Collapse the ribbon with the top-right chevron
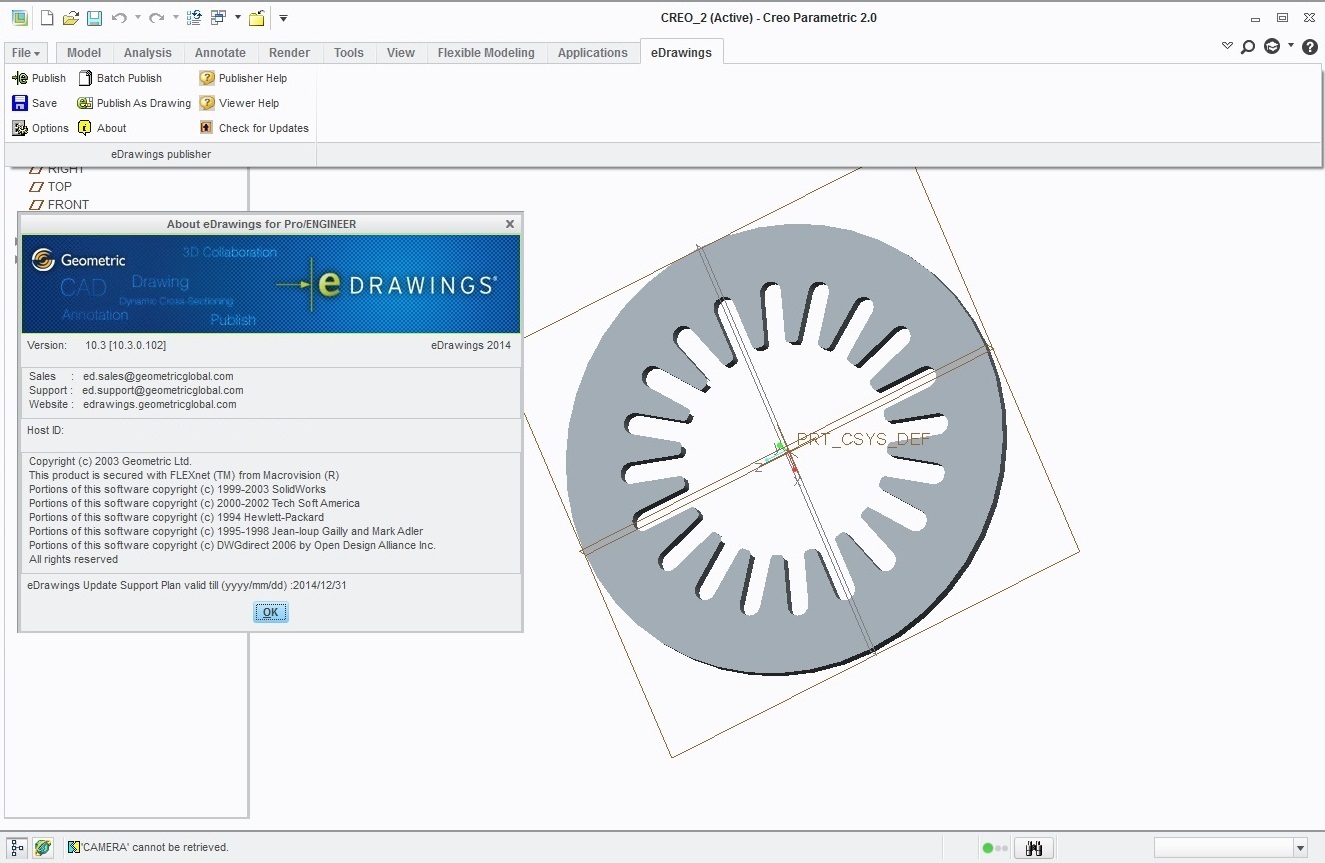This screenshot has width=1325, height=863. (x=1227, y=46)
